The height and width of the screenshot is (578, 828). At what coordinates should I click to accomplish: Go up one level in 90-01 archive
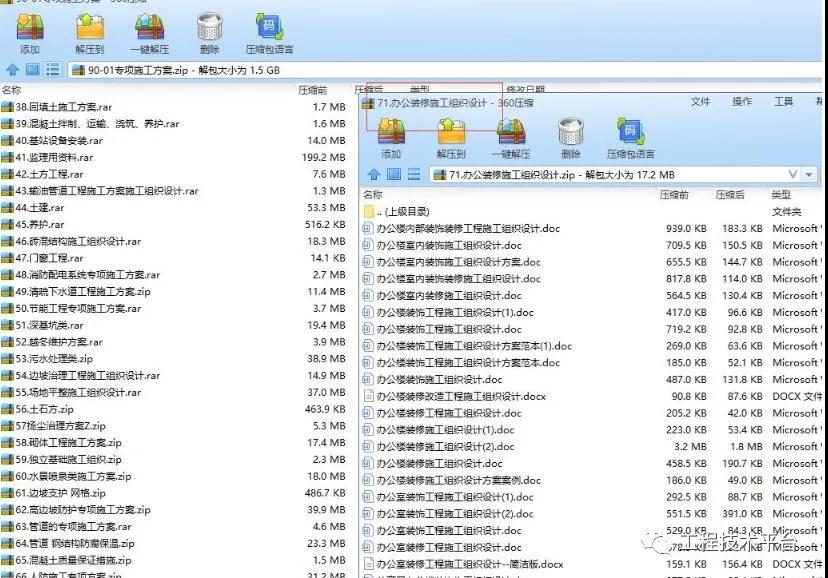tap(12, 70)
